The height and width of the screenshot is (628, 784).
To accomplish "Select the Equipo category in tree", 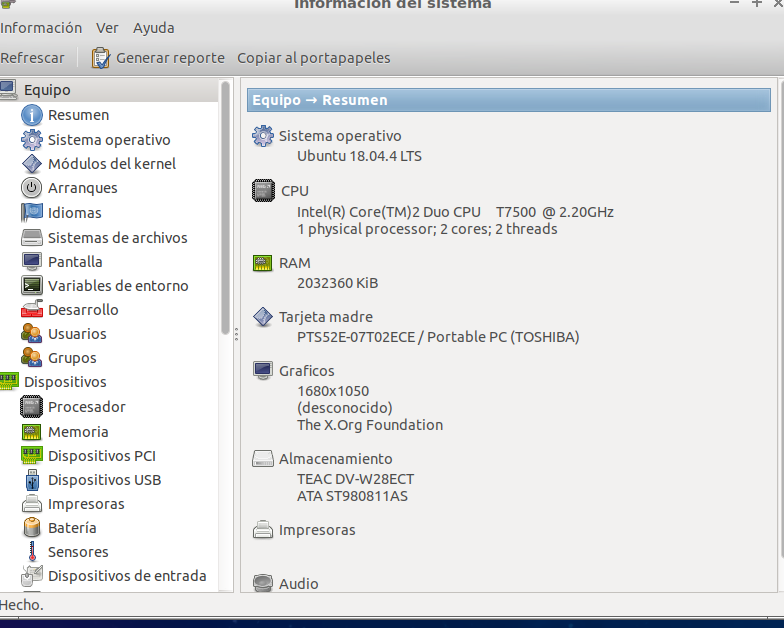I will pos(46,90).
